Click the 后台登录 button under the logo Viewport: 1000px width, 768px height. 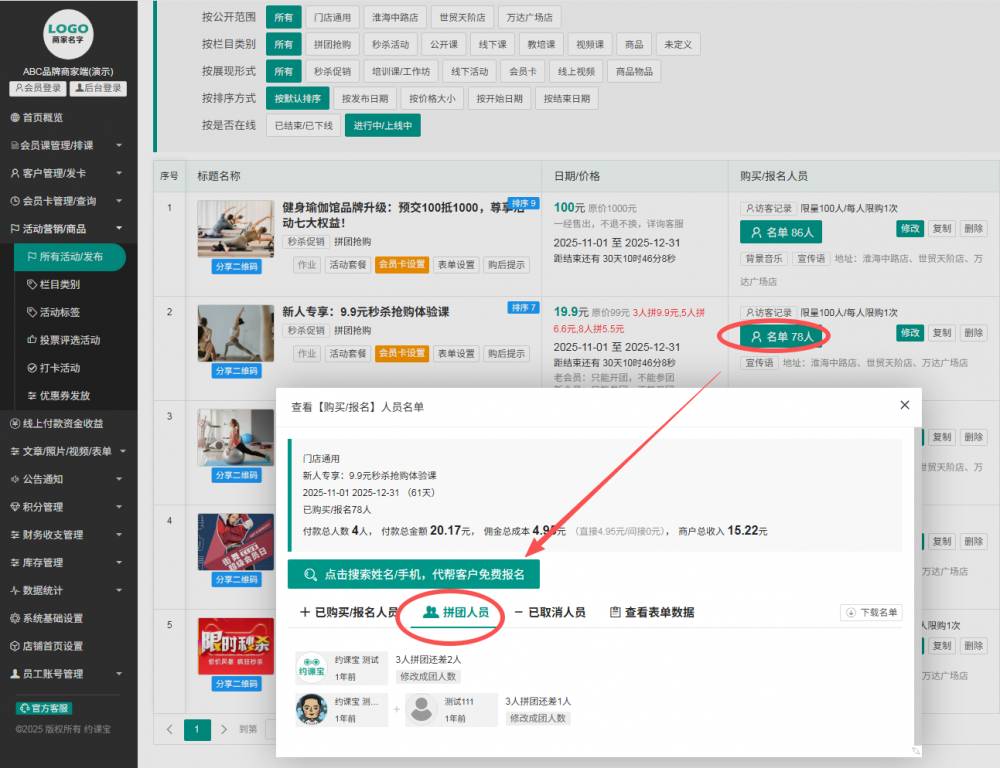coord(98,88)
